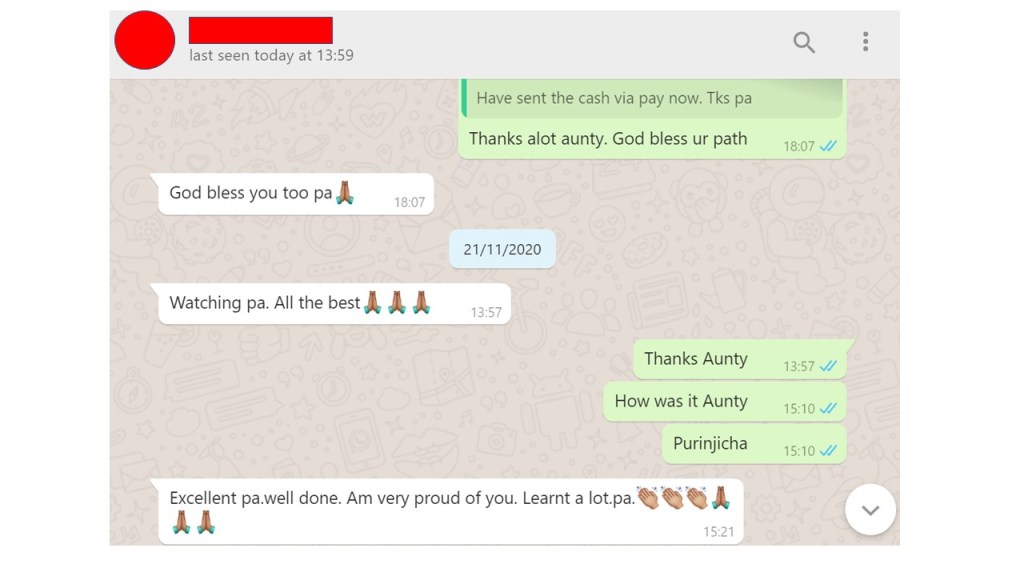Viewport: 1024px width, 576px height.
Task: Jump to latest with the down chevron button
Action: point(870,510)
